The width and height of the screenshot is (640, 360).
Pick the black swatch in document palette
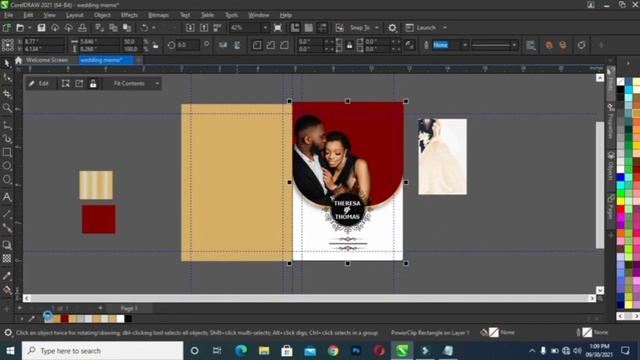(x=128, y=319)
